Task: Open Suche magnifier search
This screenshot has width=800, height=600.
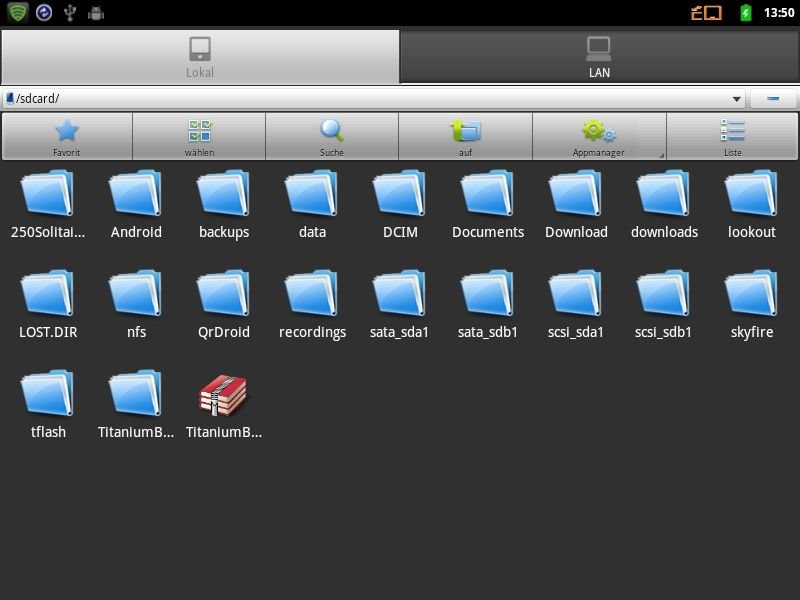Action: pos(332,137)
